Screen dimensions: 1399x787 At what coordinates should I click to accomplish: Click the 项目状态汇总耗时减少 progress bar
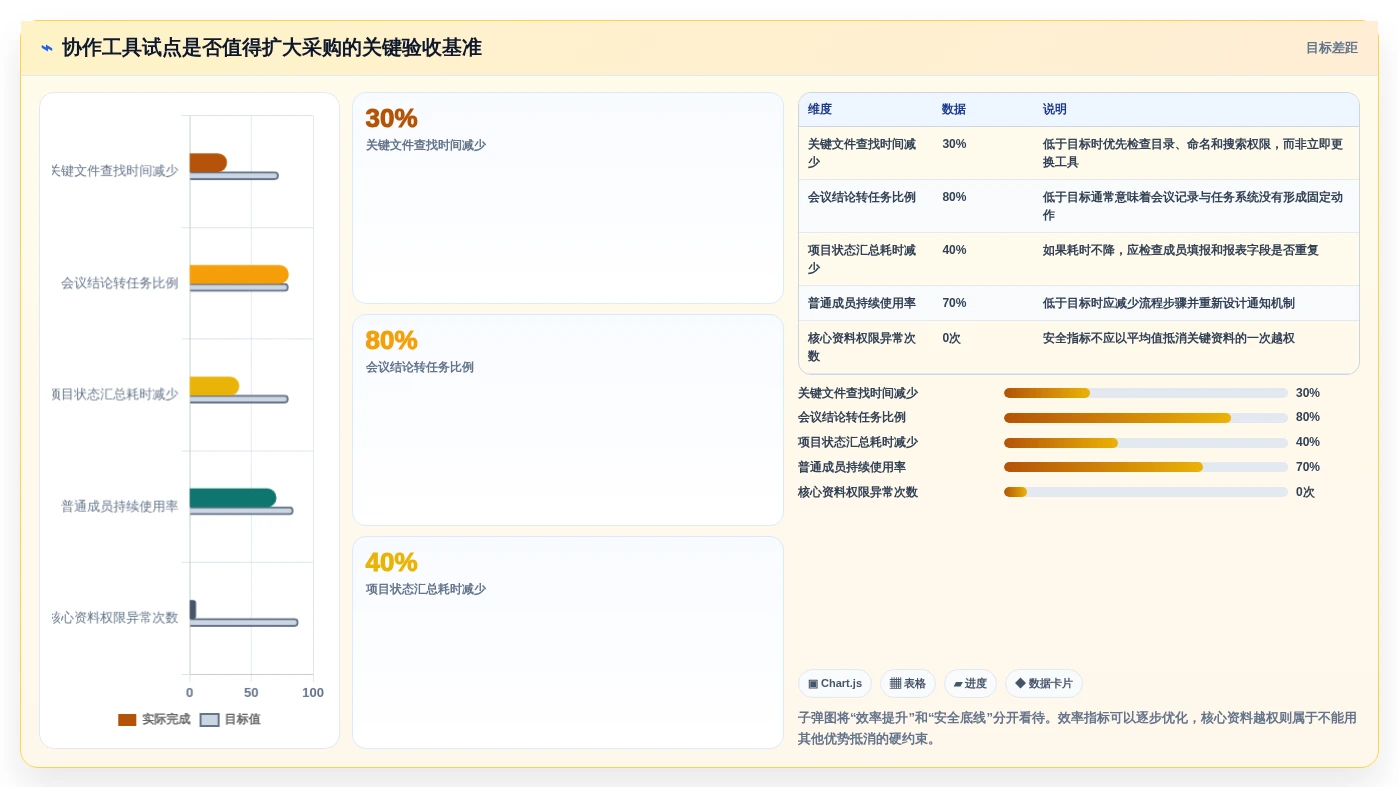point(1146,443)
